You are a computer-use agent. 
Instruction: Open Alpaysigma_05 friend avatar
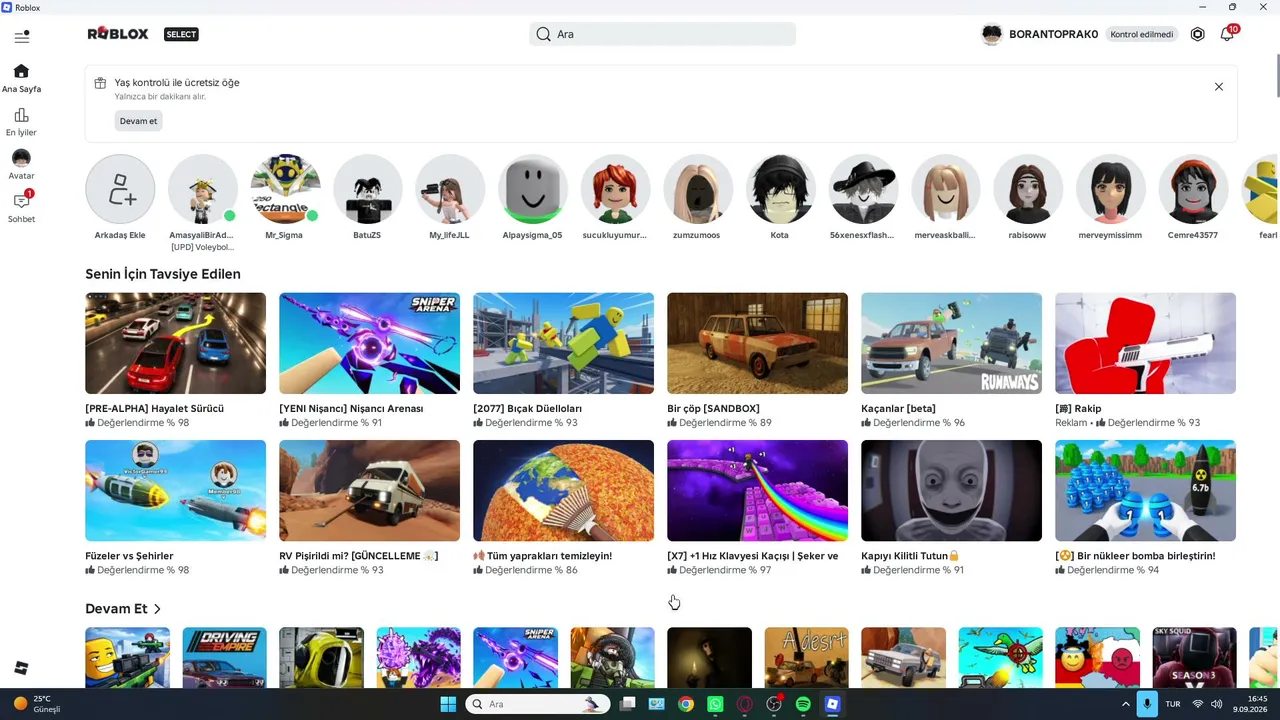533,189
